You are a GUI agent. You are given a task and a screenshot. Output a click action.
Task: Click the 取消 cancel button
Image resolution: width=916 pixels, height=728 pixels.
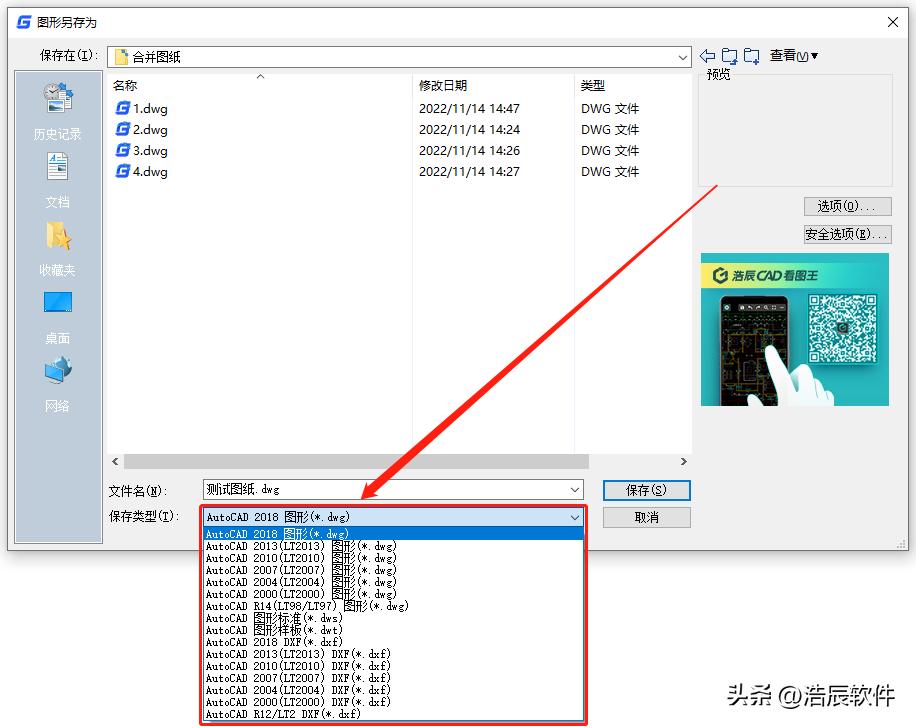[646, 517]
